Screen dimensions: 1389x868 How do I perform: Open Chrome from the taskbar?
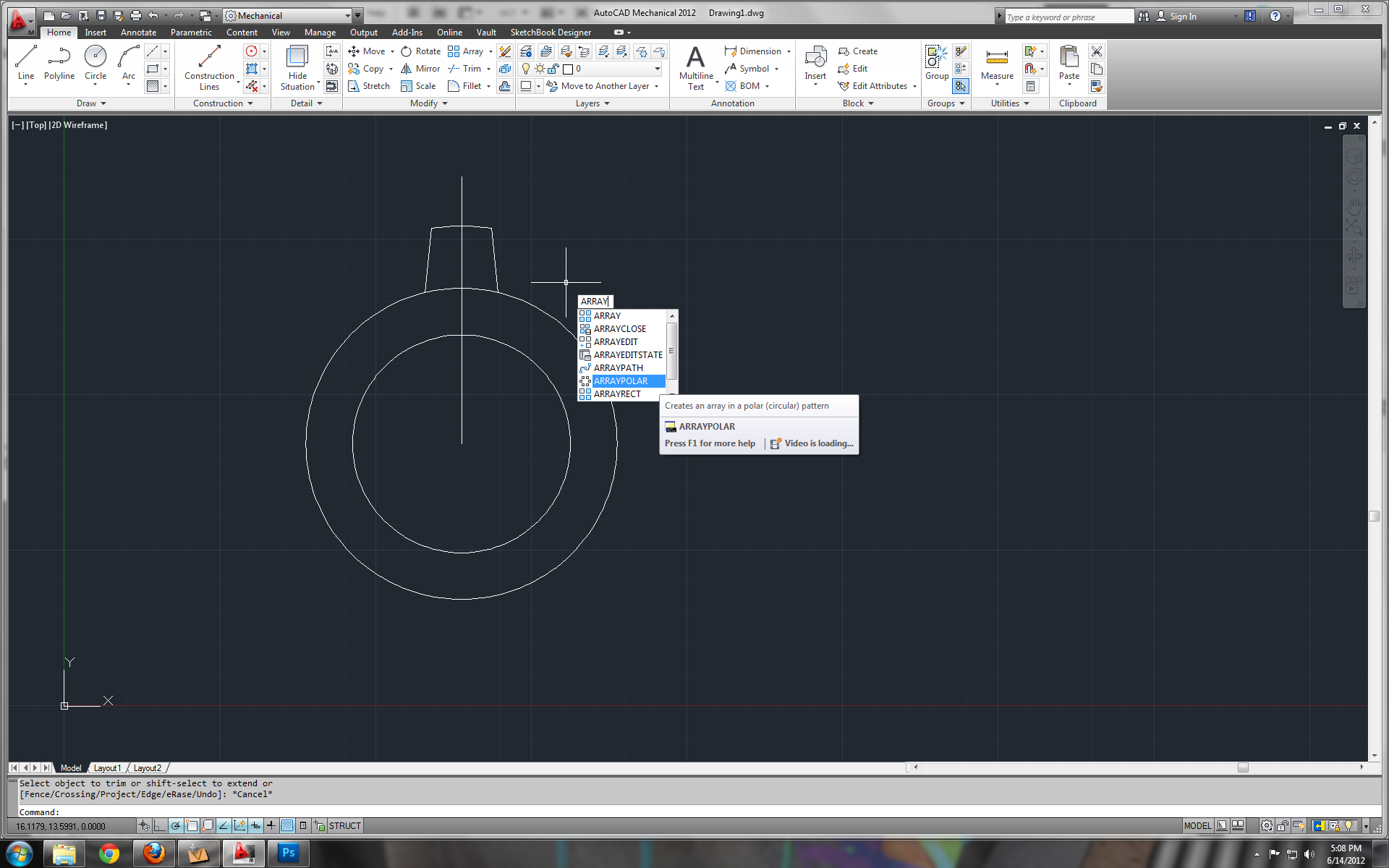(109, 854)
